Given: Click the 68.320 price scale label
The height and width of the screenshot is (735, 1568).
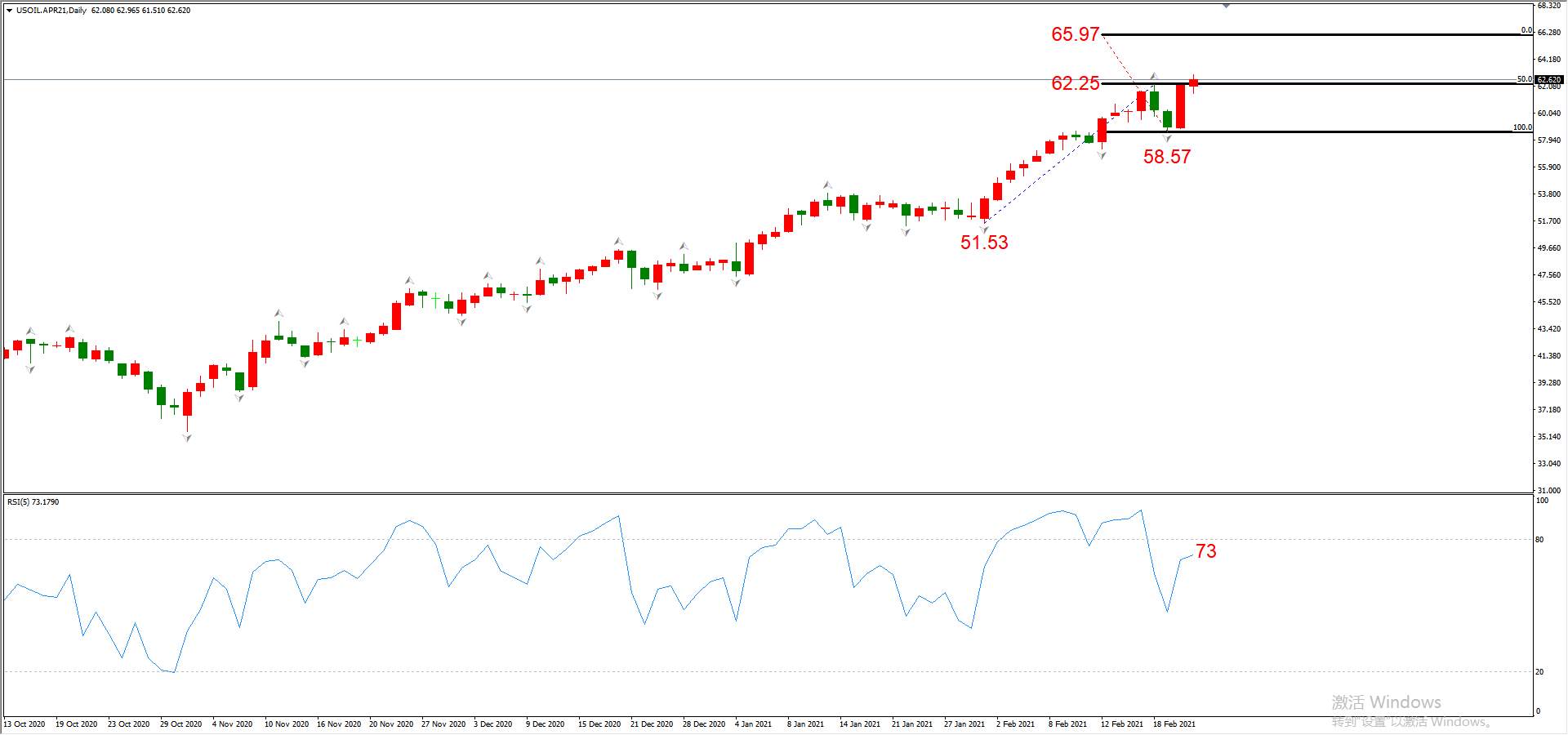Looking at the screenshot, I should tap(1548, 5).
